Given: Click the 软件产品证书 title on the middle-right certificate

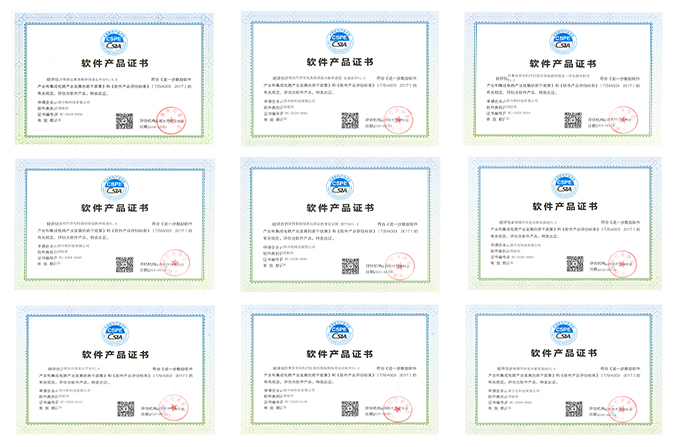Looking at the screenshot, I should point(565,208).
